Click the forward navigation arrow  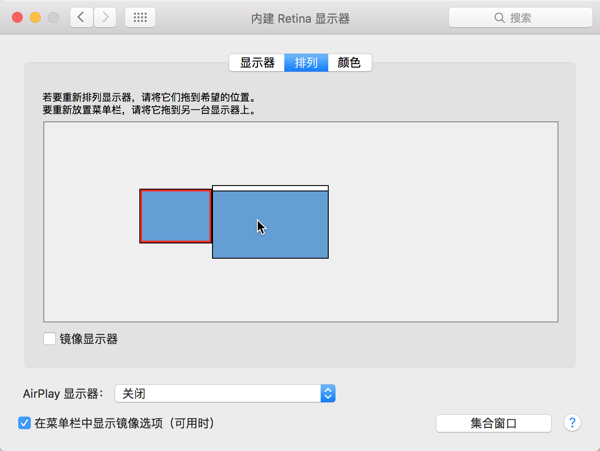105,18
